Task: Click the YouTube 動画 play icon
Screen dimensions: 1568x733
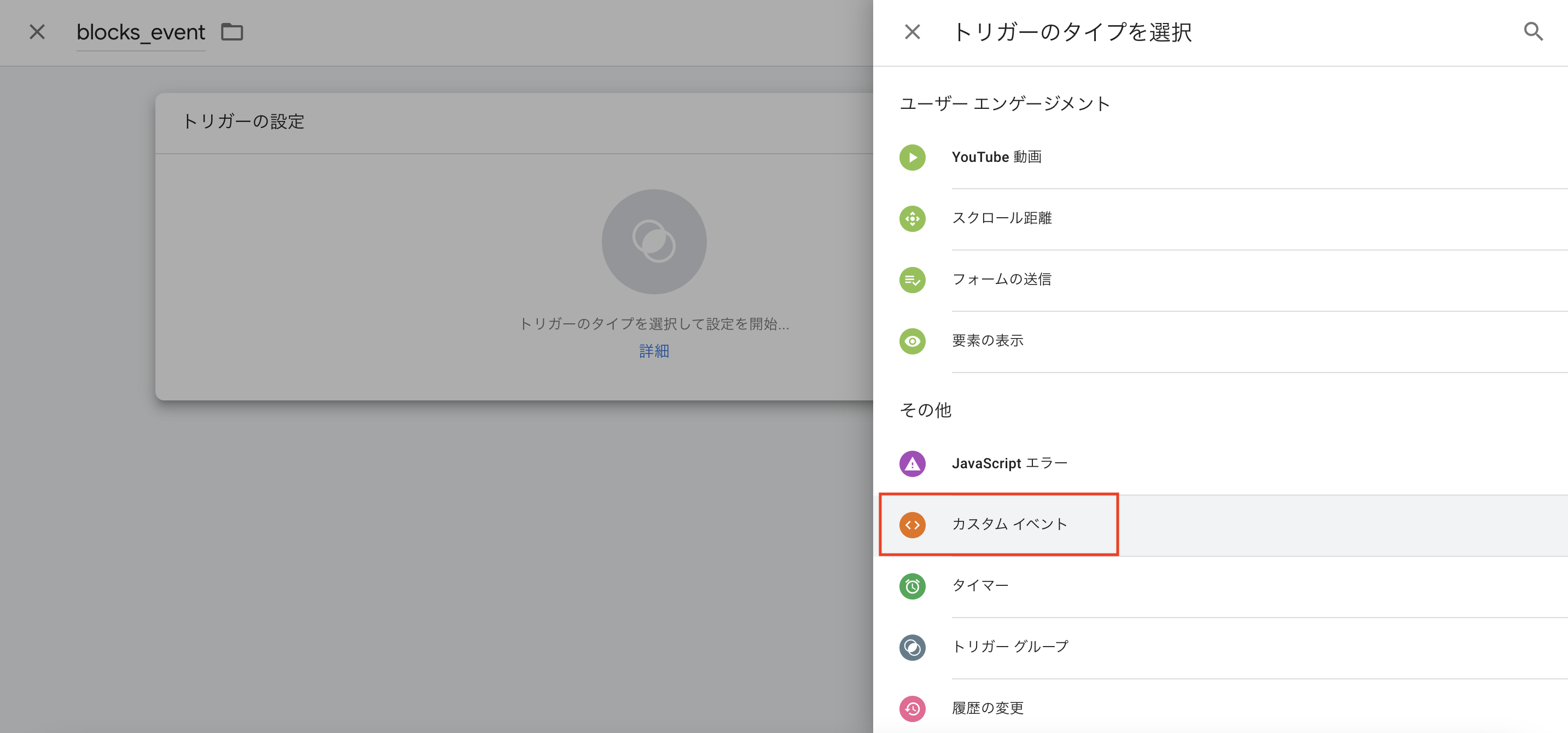Action: (912, 157)
